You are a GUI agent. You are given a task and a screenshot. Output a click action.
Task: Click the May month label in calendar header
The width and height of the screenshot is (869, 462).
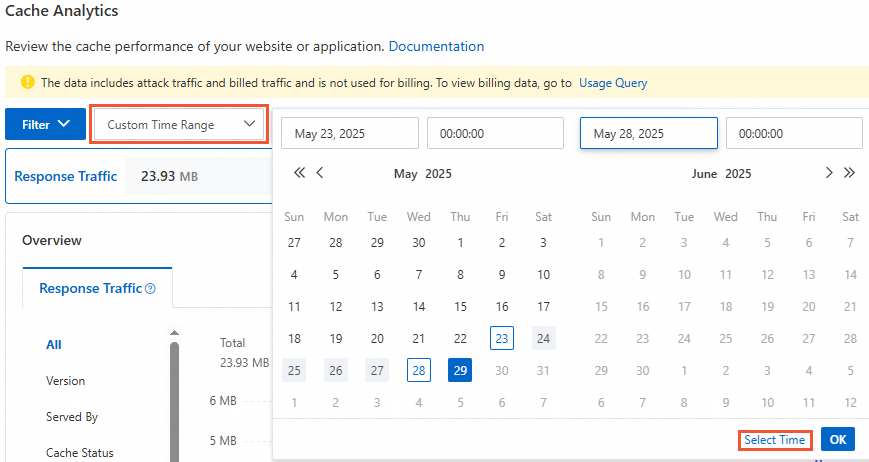pos(406,174)
